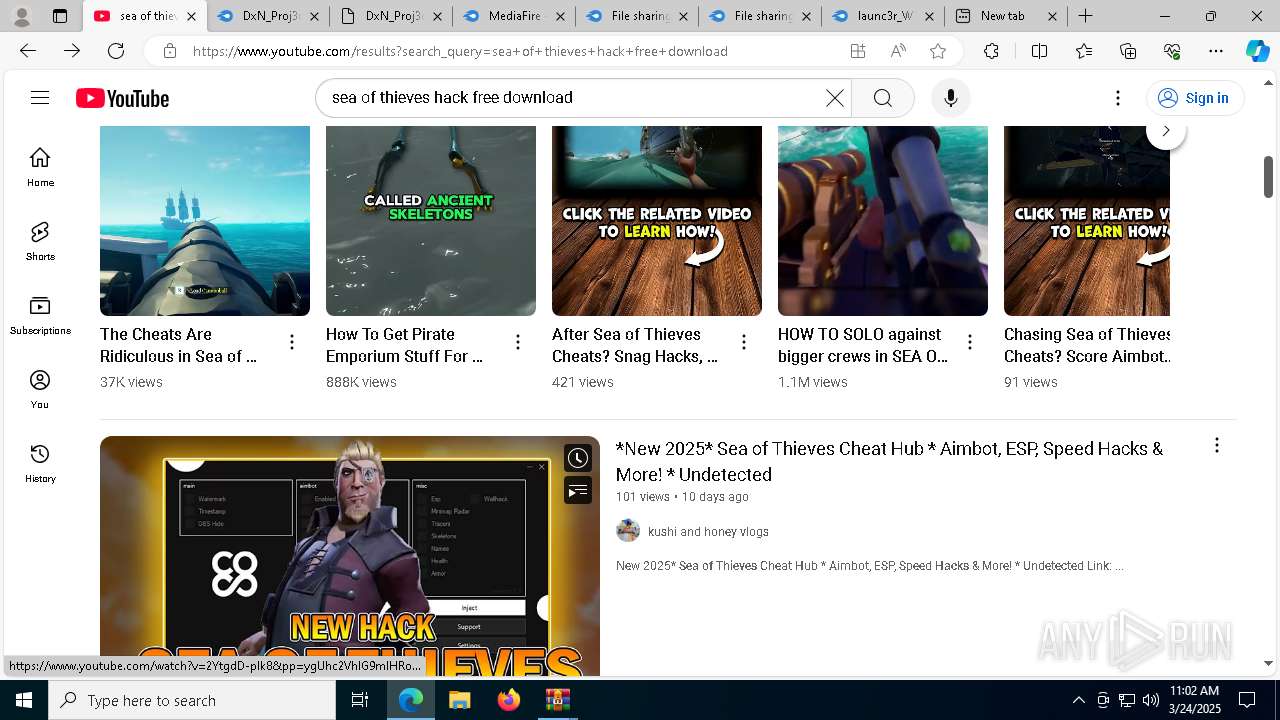Close the sea of thieves YouTube tab
This screenshot has width=1280, height=720.
click(x=191, y=16)
